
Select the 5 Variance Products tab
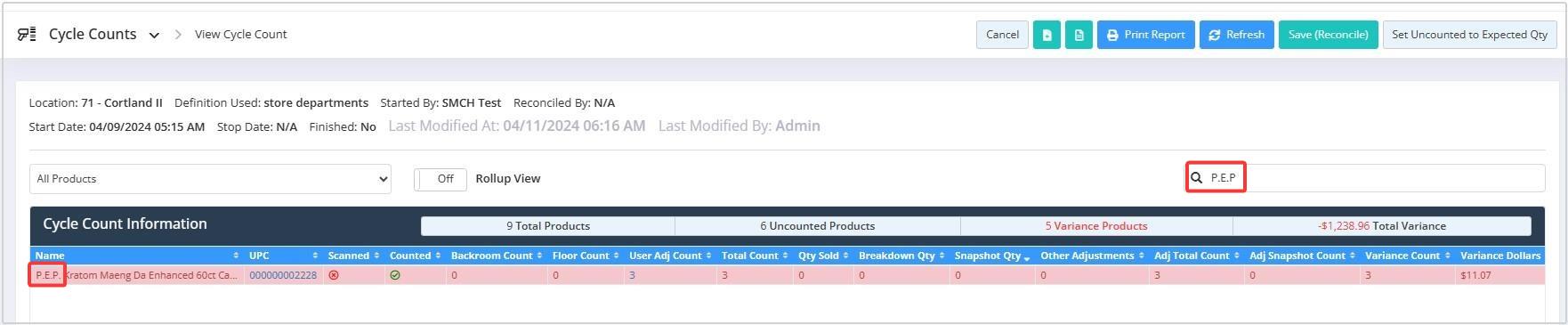pyautogui.click(x=1096, y=226)
